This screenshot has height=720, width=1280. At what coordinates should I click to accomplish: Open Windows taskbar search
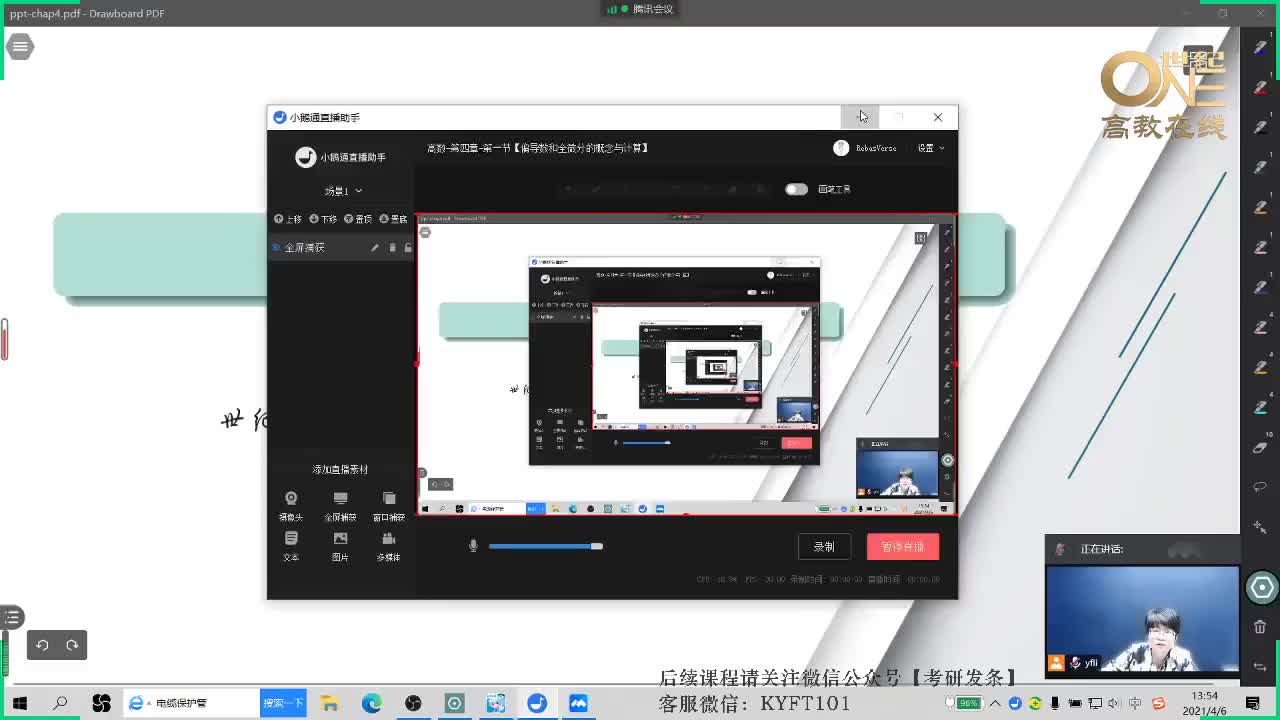click(60, 703)
